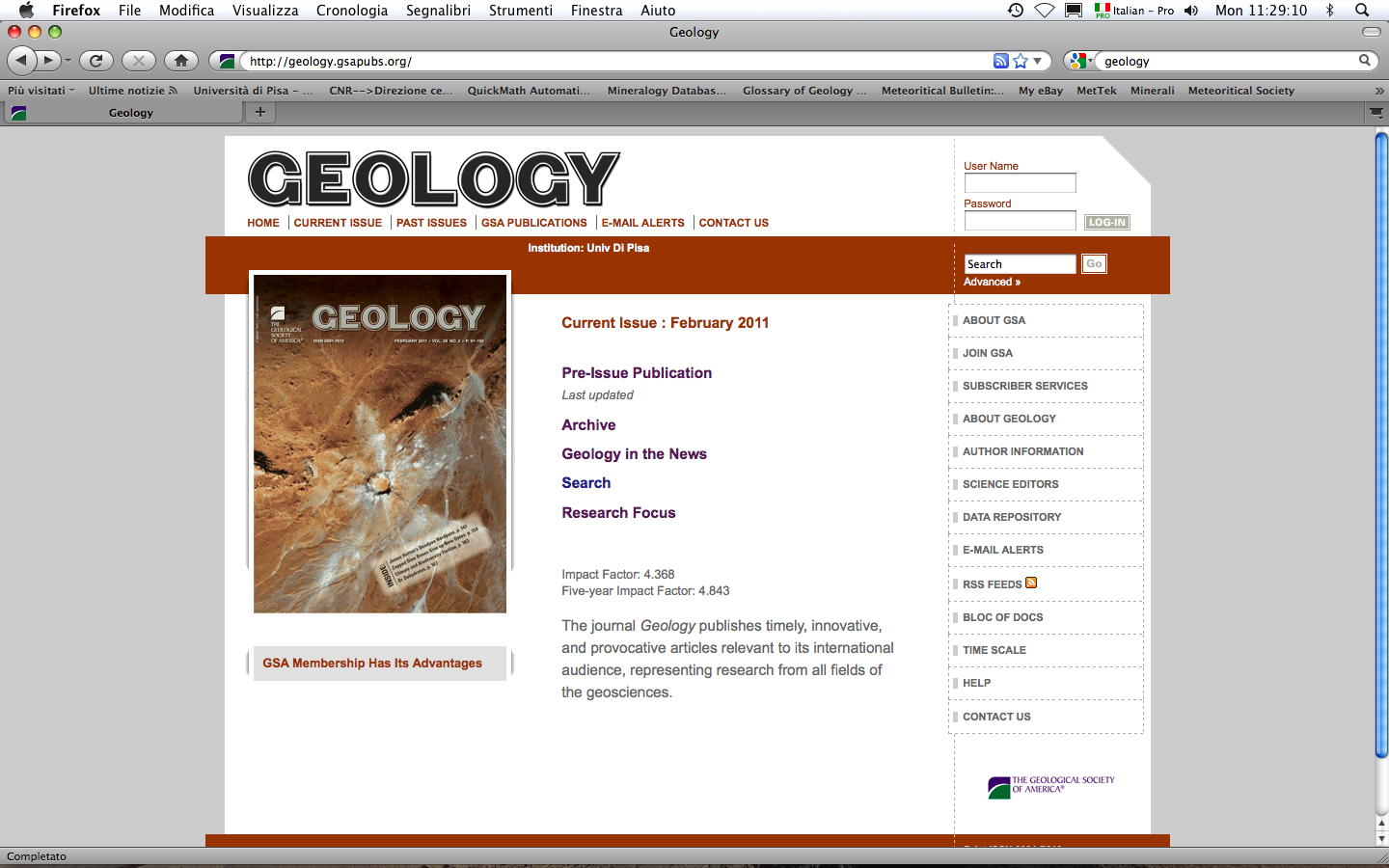Open the Segnalibri menu

tap(438, 11)
